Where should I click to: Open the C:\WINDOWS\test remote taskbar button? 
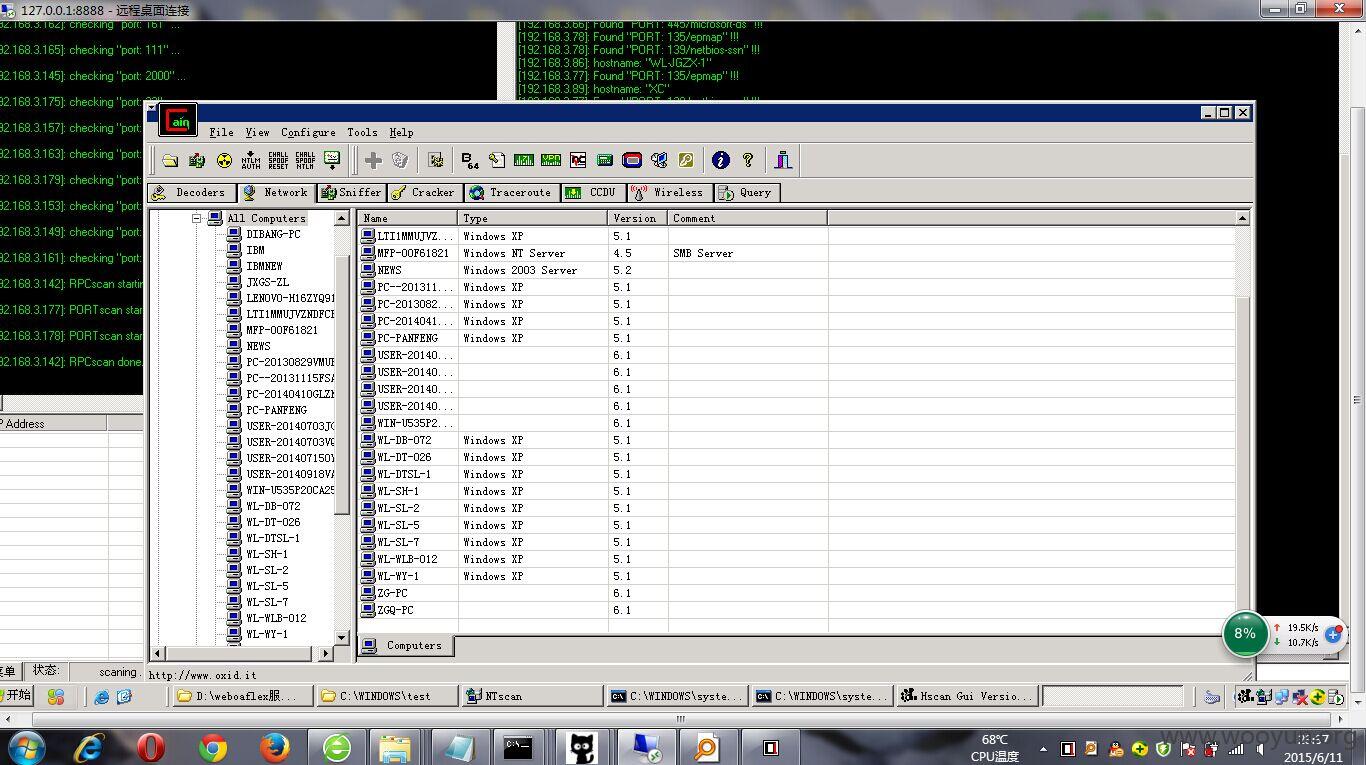386,696
